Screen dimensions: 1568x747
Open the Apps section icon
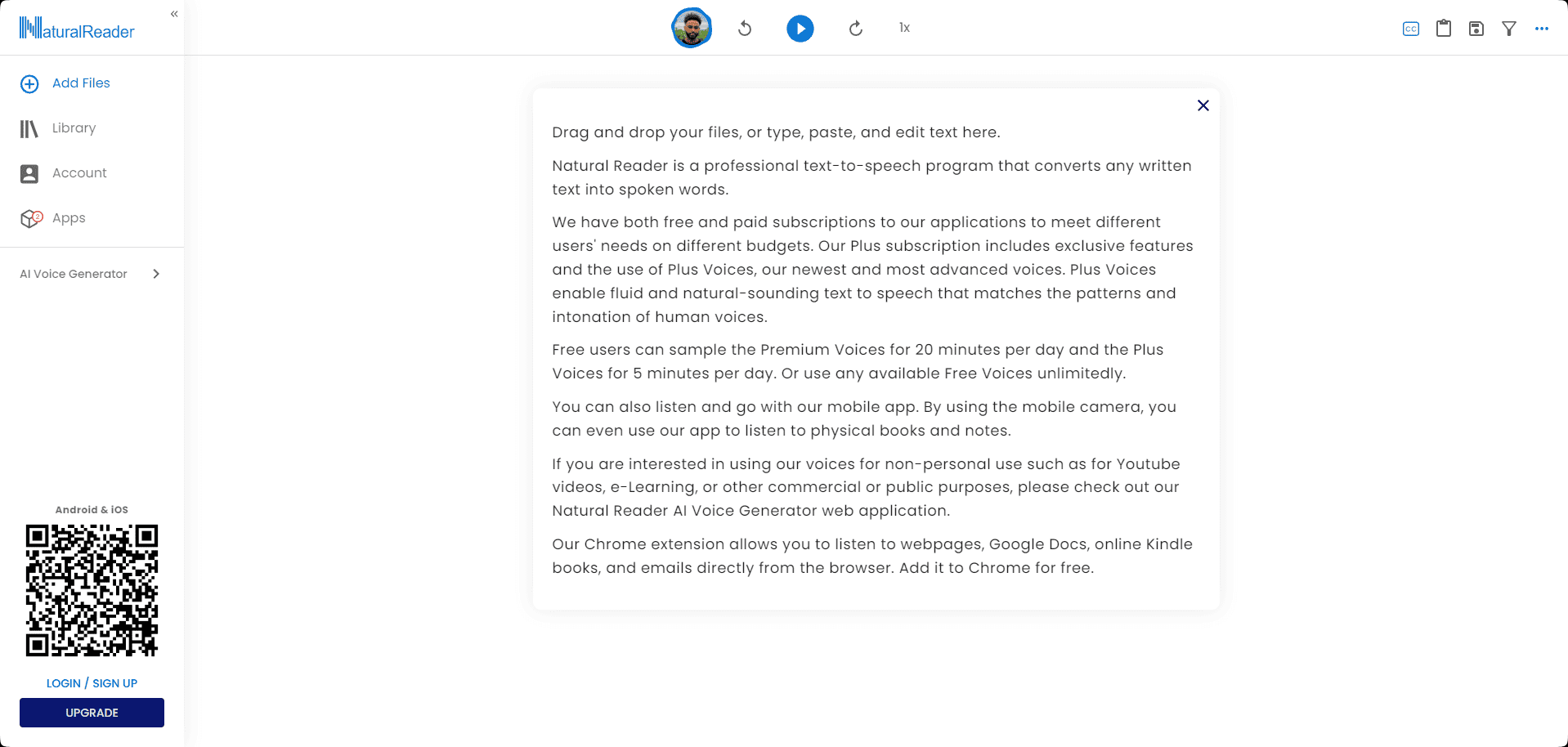[x=31, y=218]
